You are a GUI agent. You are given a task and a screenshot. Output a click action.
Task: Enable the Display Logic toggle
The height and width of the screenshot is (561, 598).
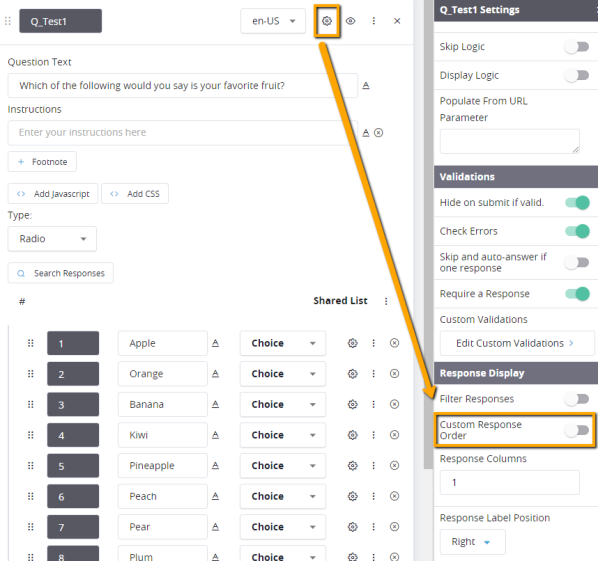click(x=577, y=76)
